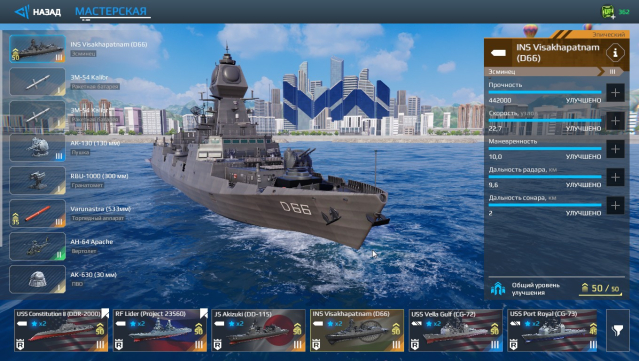Viewport: 639px width, 361px height.
Task: Select the AK-630 air defense slot
Action: pos(37,280)
